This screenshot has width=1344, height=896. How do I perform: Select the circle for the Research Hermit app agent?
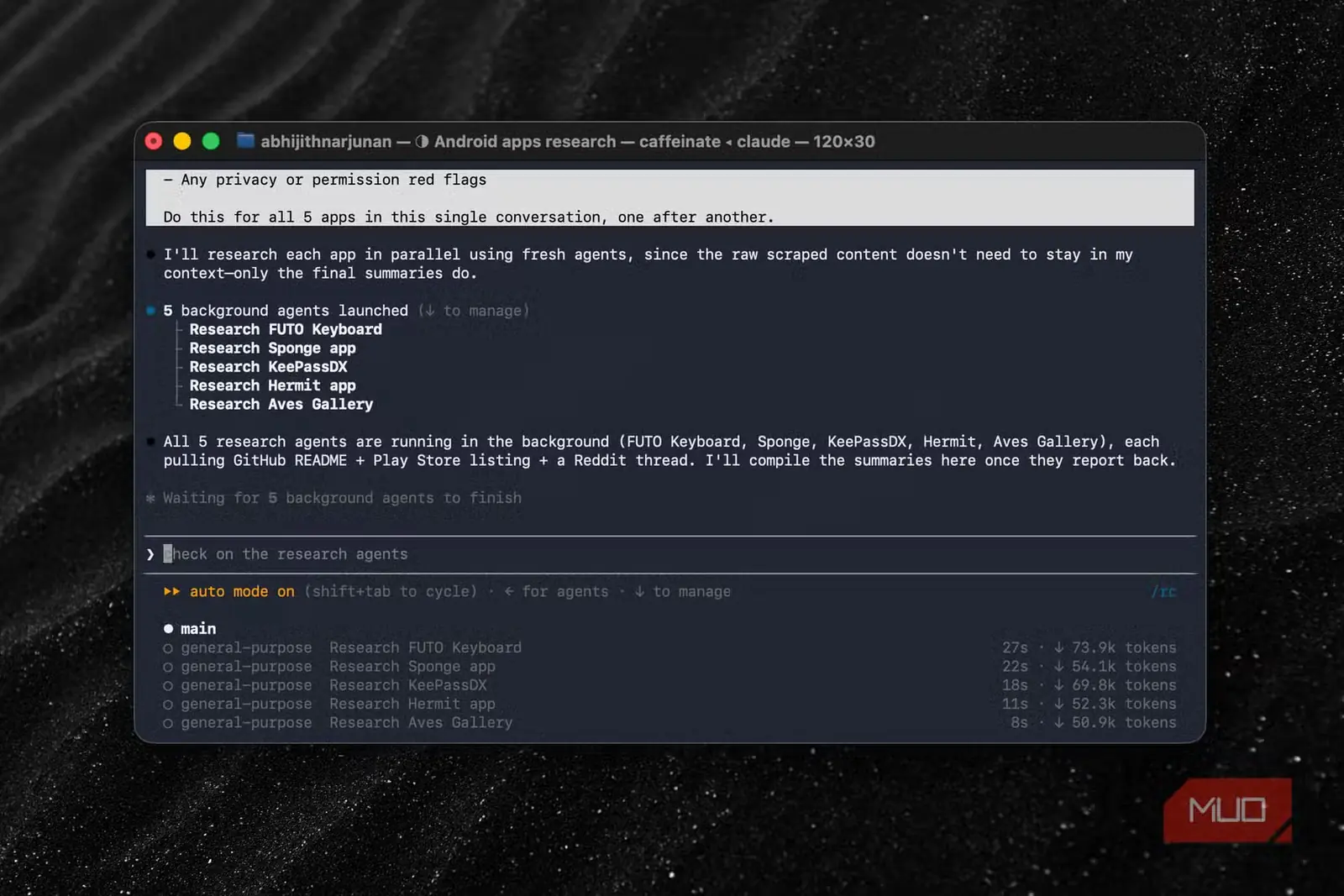click(168, 705)
